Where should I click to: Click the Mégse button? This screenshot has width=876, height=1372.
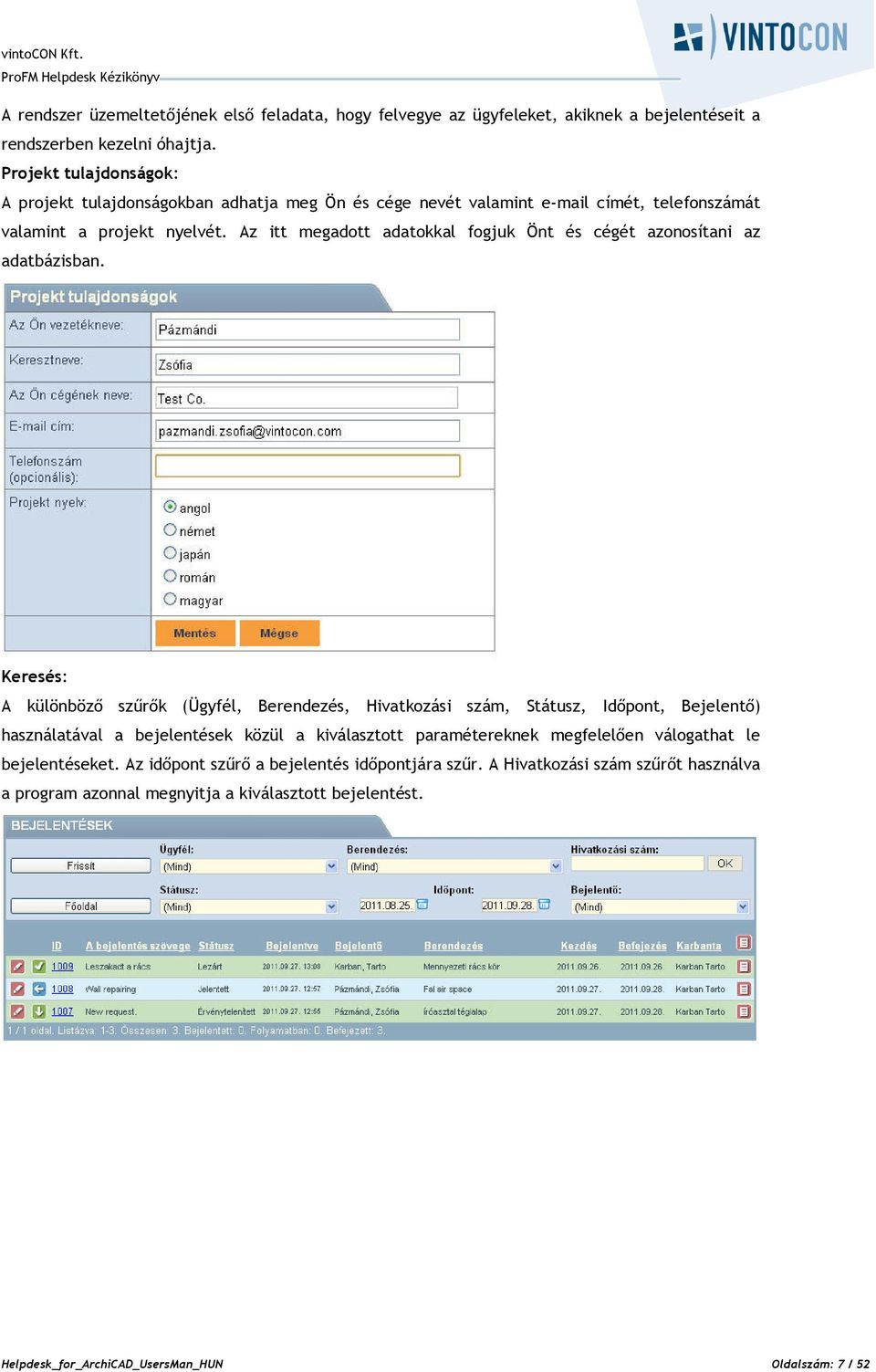(279, 634)
